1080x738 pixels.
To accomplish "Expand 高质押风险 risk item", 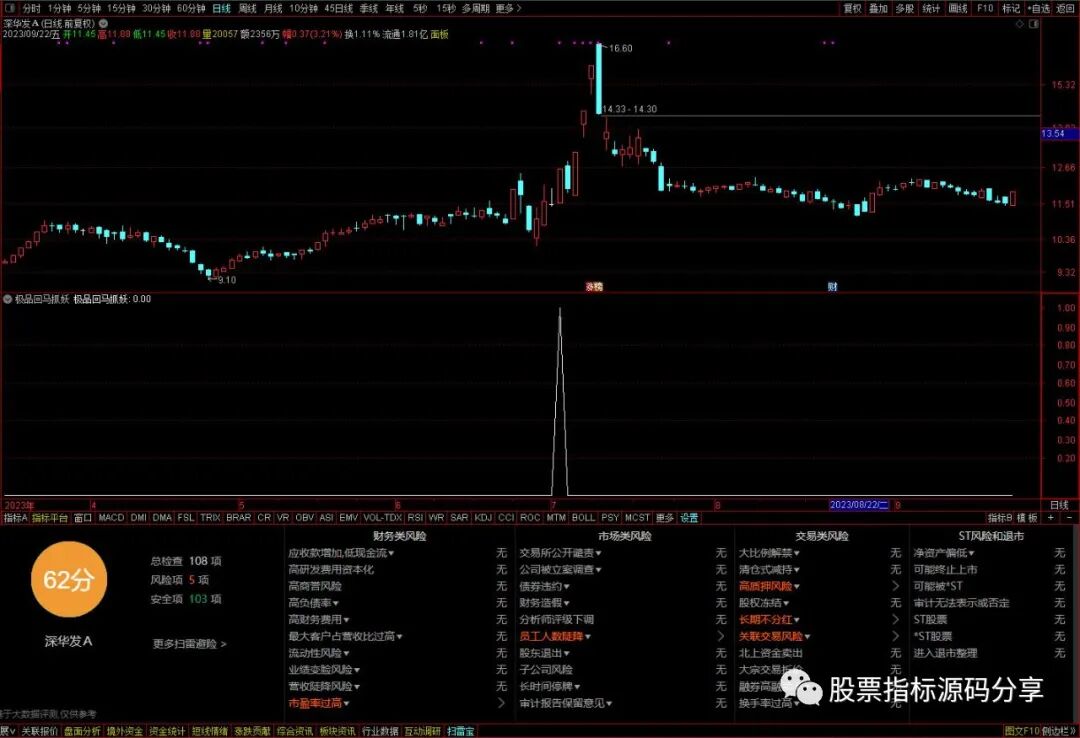I will pos(769,586).
